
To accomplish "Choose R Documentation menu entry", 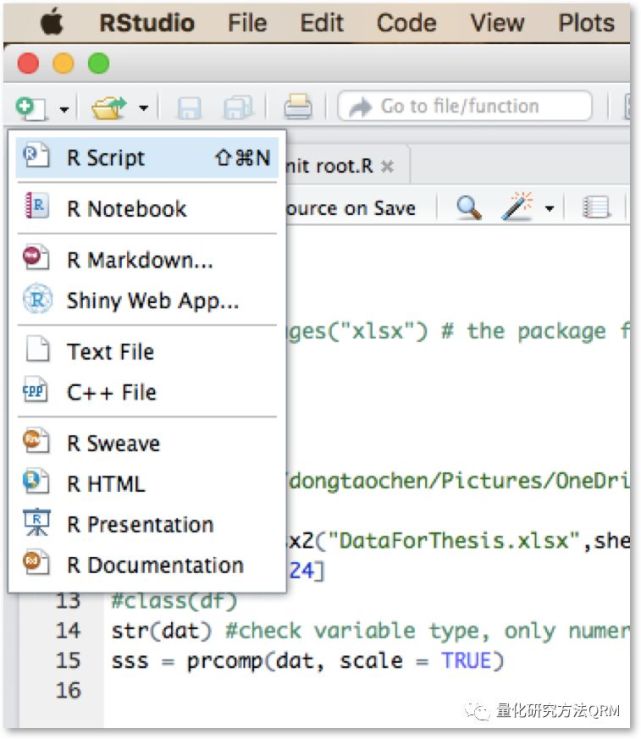I will pyautogui.click(x=147, y=565).
